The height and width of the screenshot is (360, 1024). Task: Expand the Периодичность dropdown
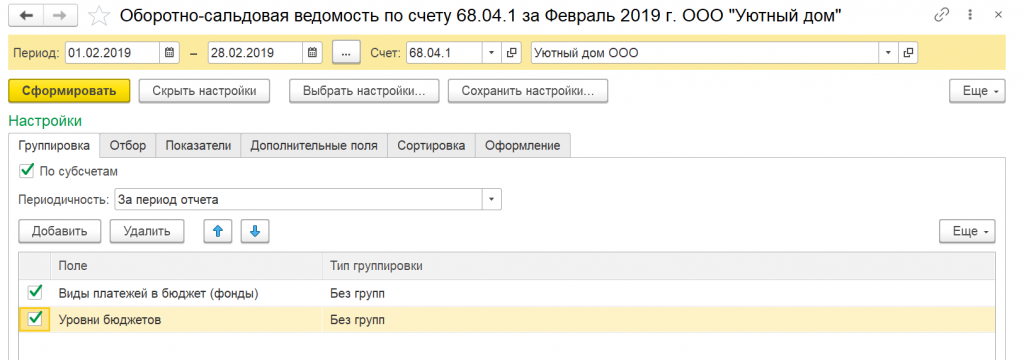point(492,199)
